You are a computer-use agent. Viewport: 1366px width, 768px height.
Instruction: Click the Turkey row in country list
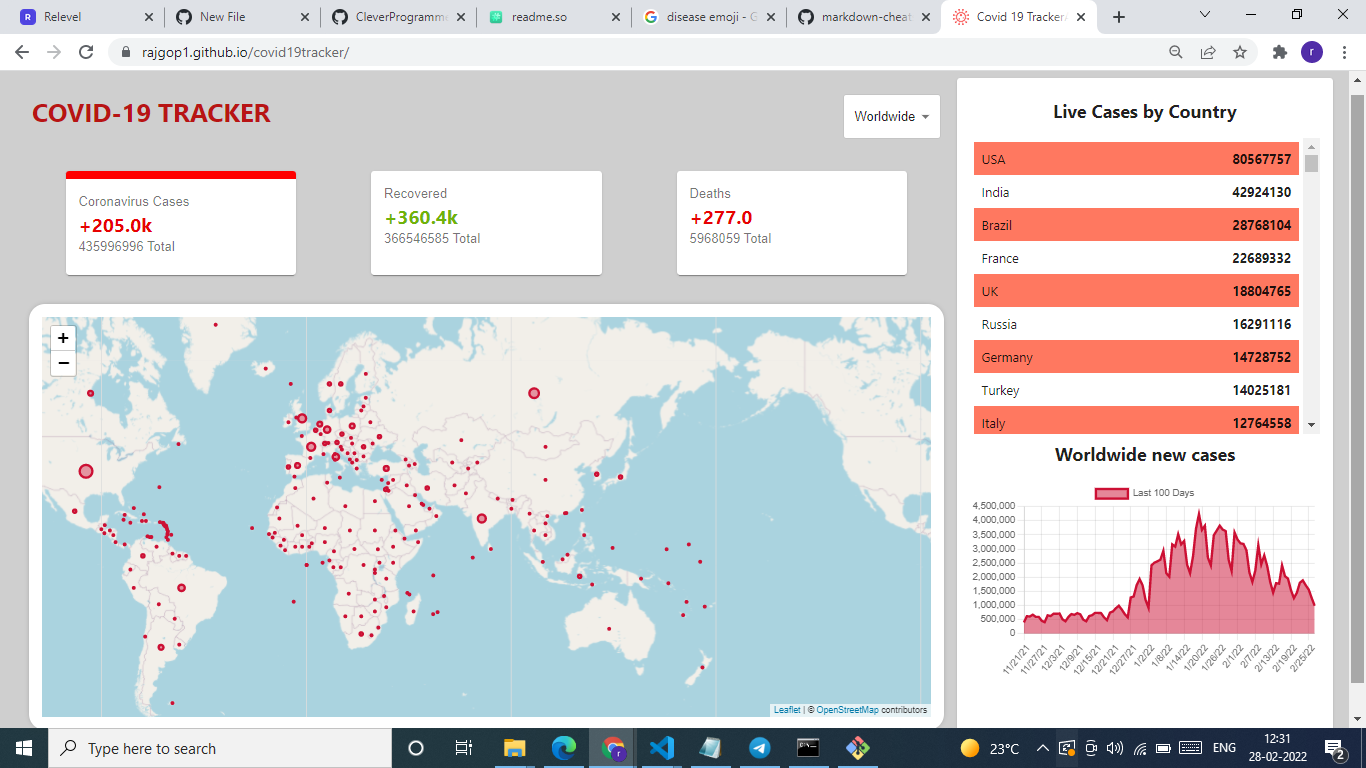coord(1136,390)
